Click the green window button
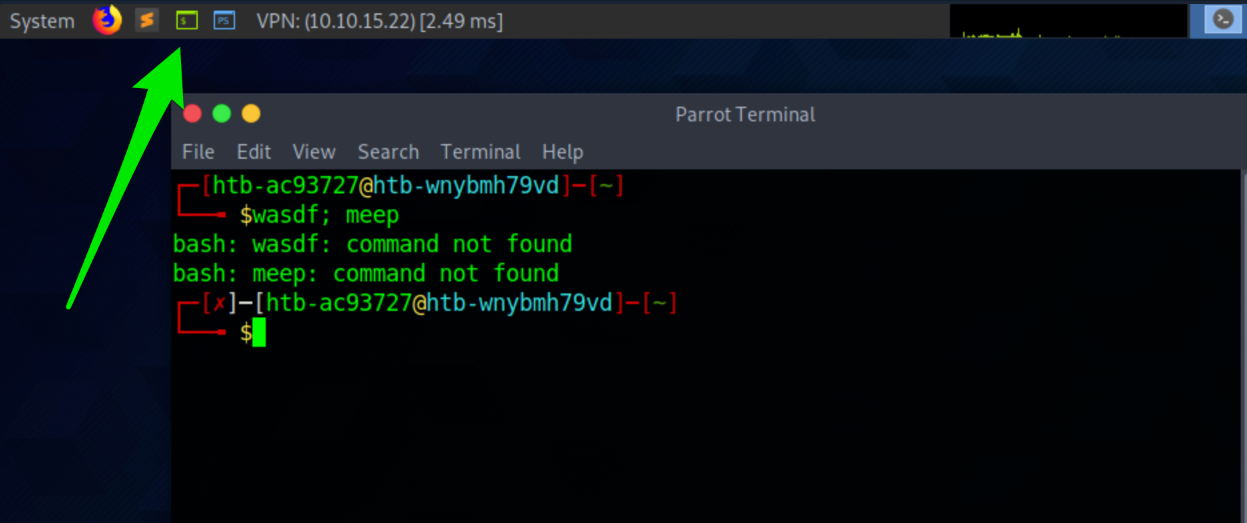The height and width of the screenshot is (523, 1247). point(222,114)
